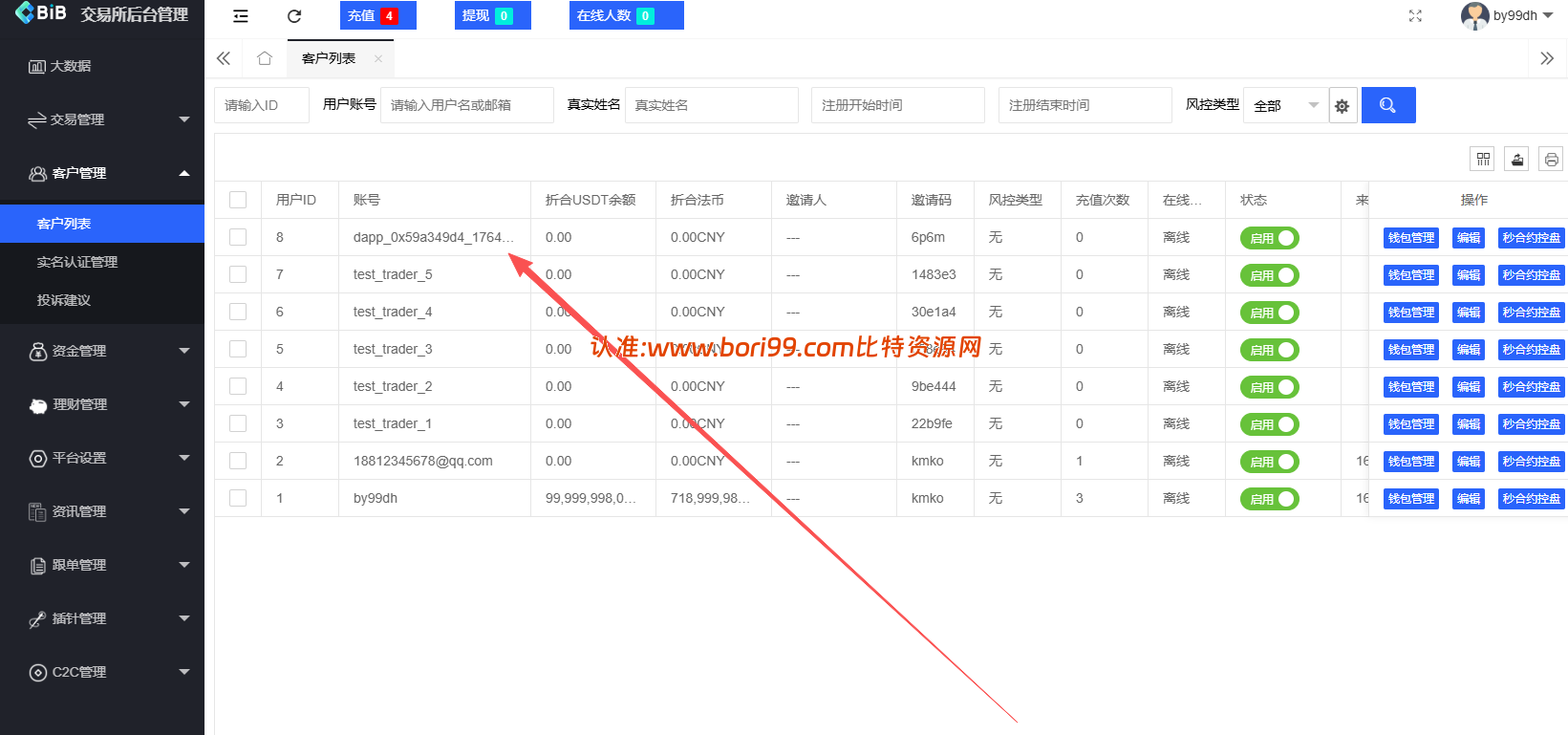Collapse the 客户管理 menu arrow
The height and width of the screenshot is (735, 1568).
tap(184, 173)
